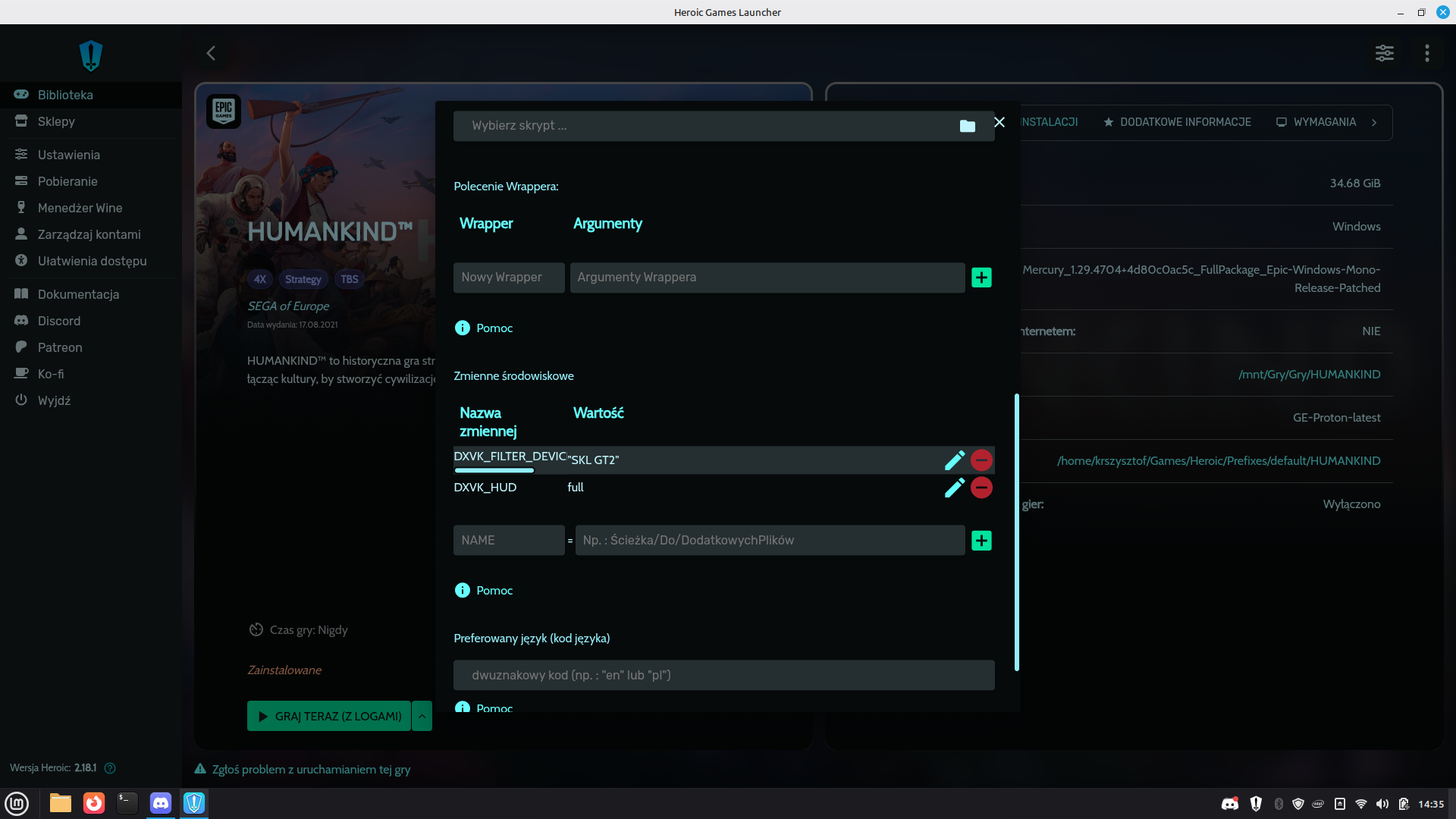Open Menedżer Wine in sidebar

[80, 208]
